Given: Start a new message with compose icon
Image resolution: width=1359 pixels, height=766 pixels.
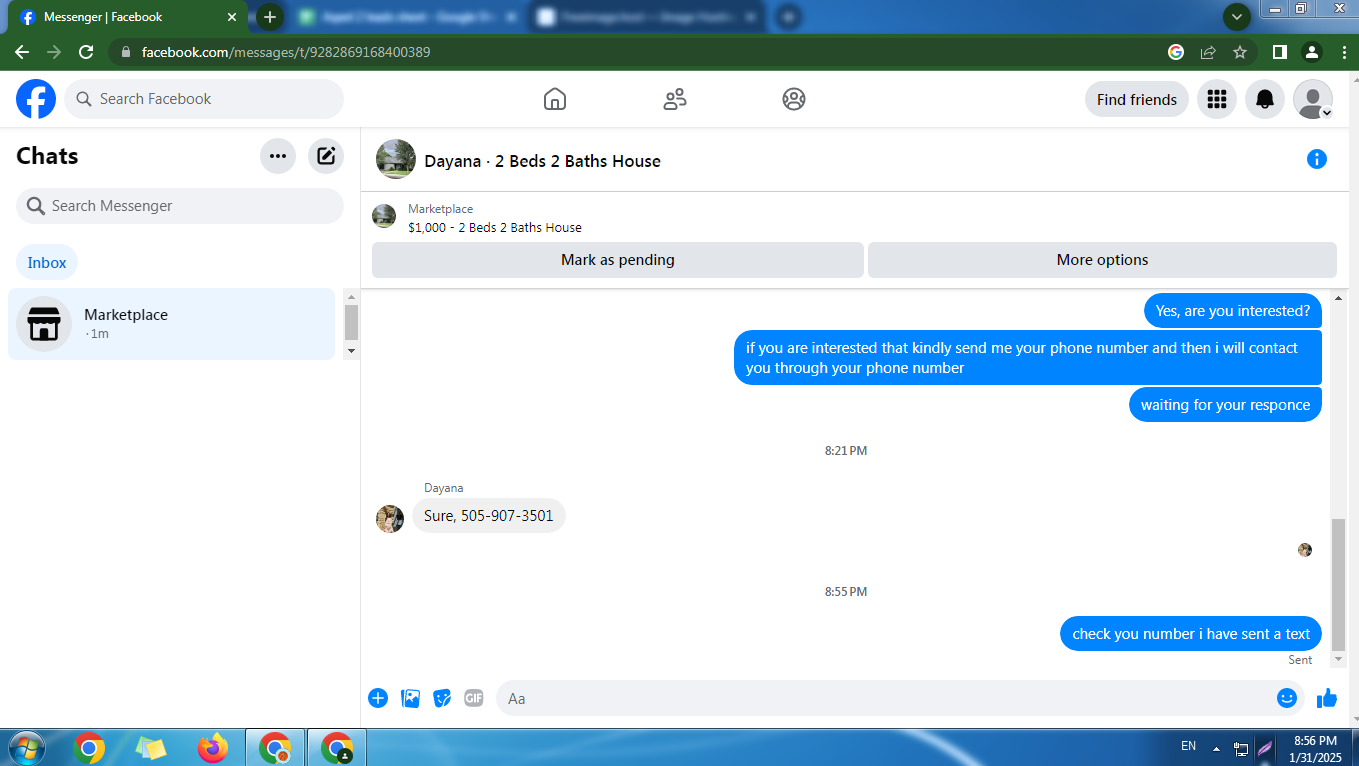Looking at the screenshot, I should click(x=326, y=156).
